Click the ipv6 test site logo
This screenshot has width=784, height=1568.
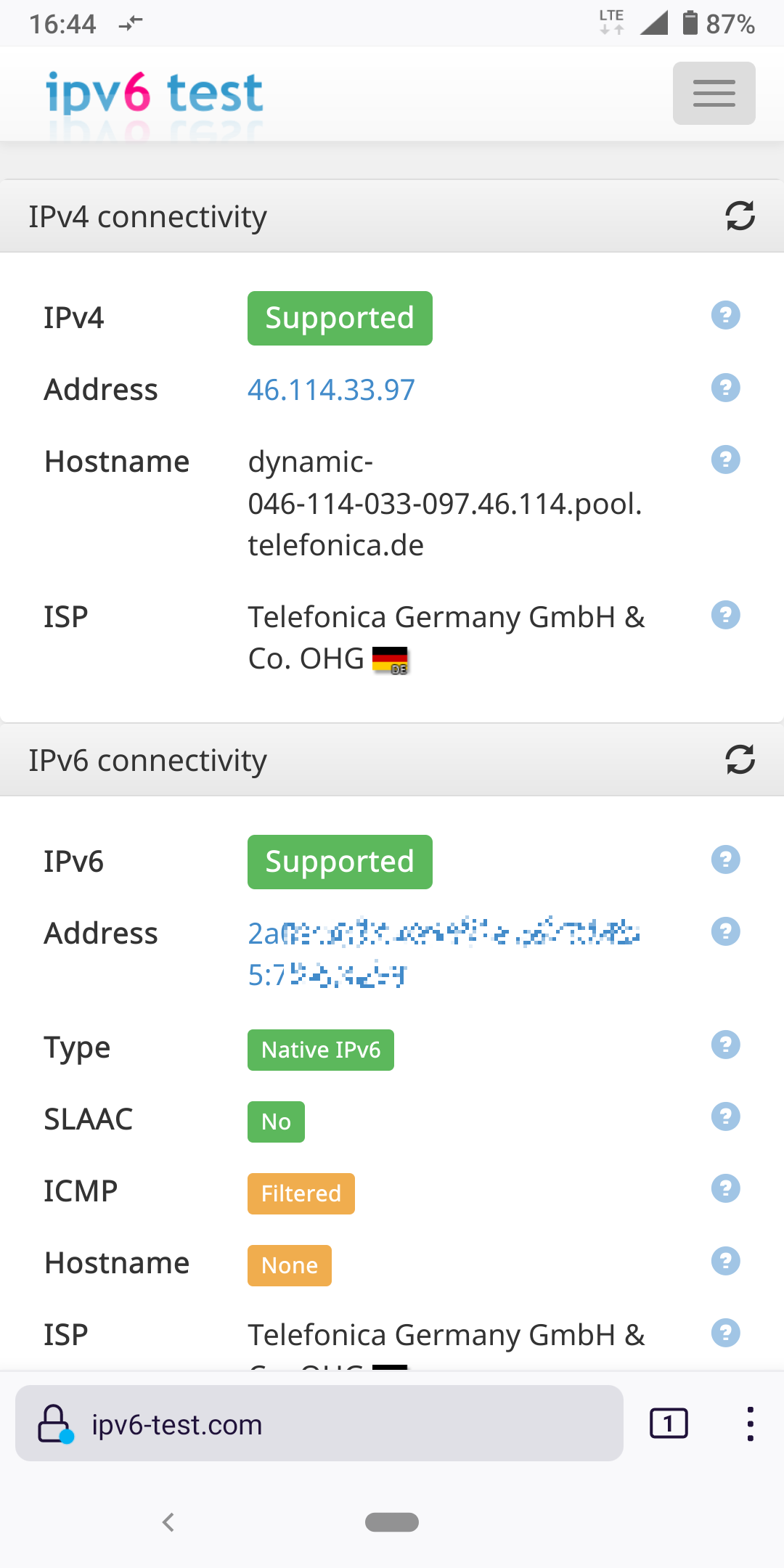(x=154, y=93)
